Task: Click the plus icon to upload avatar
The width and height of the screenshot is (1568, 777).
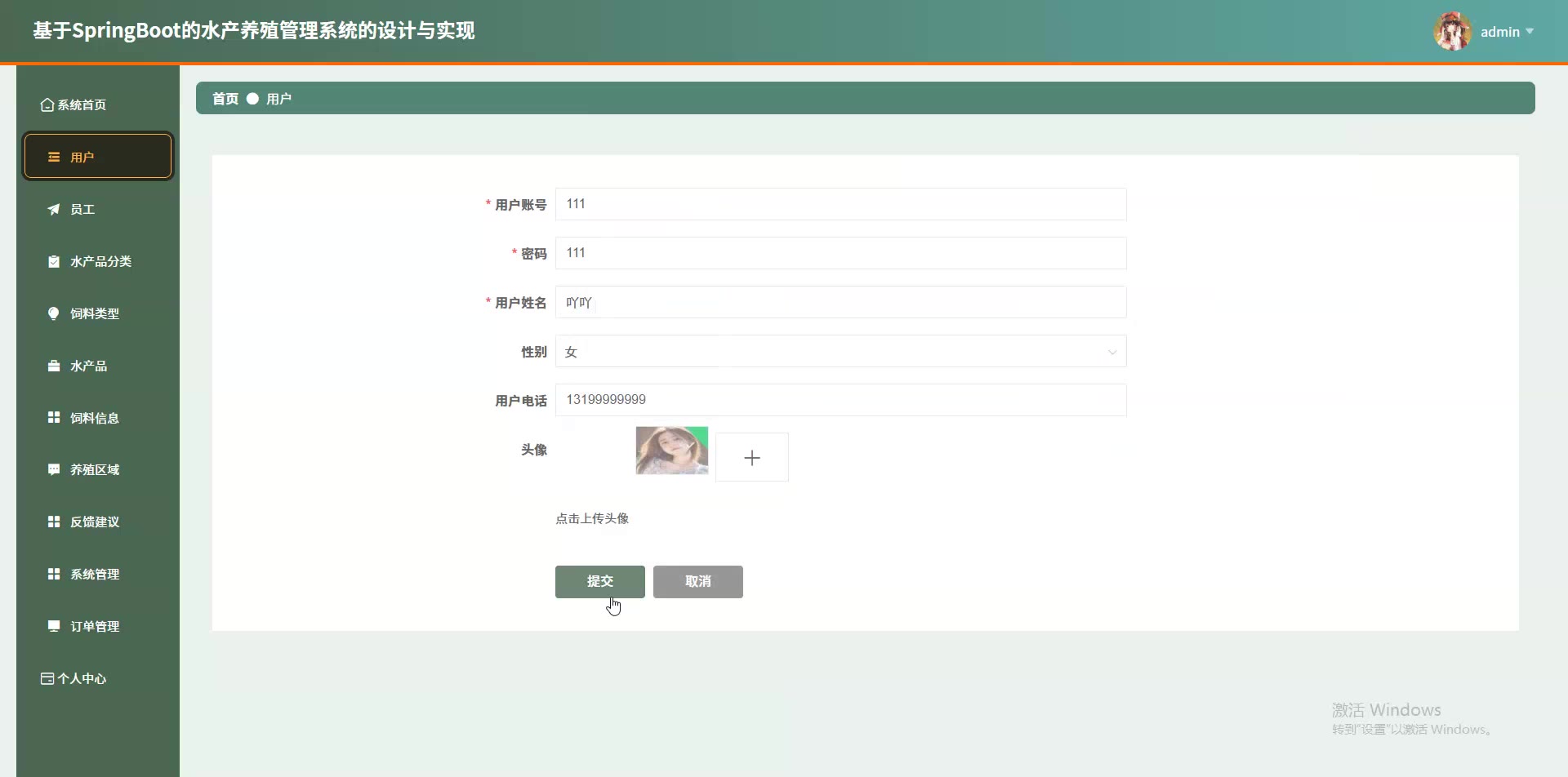Action: (x=752, y=458)
